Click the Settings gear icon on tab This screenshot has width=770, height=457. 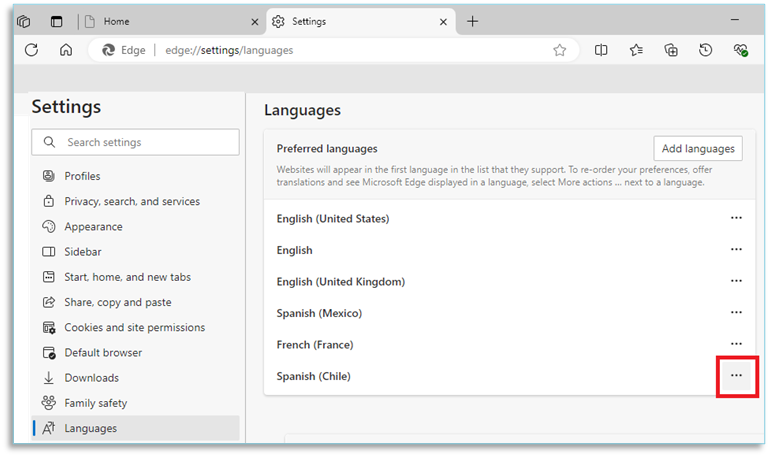(x=278, y=22)
